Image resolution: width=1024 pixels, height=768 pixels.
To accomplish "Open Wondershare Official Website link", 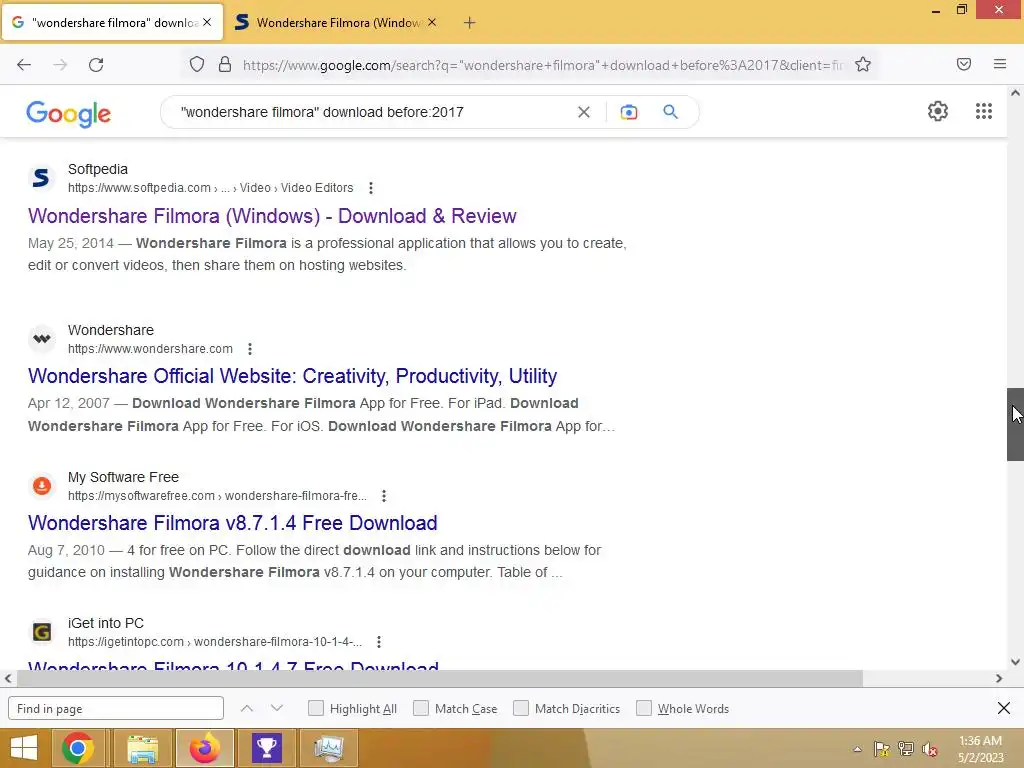I will pos(293,376).
